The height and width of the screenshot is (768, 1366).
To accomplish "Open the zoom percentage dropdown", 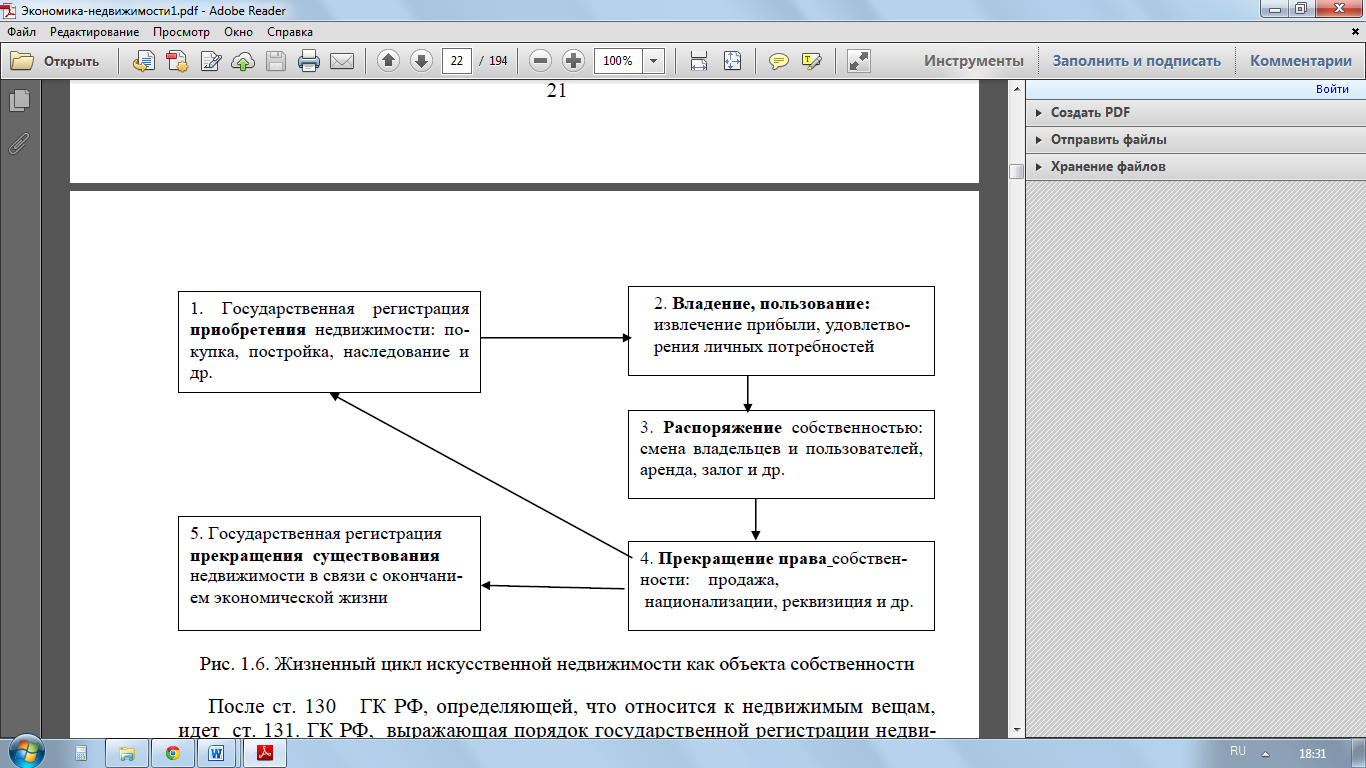I will pos(654,61).
